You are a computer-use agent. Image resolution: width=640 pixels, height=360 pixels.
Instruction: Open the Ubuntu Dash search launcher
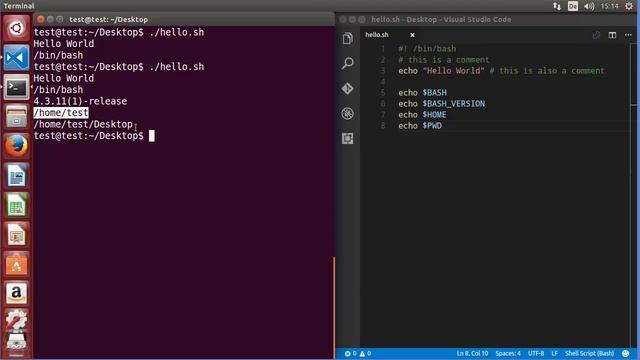click(16, 28)
